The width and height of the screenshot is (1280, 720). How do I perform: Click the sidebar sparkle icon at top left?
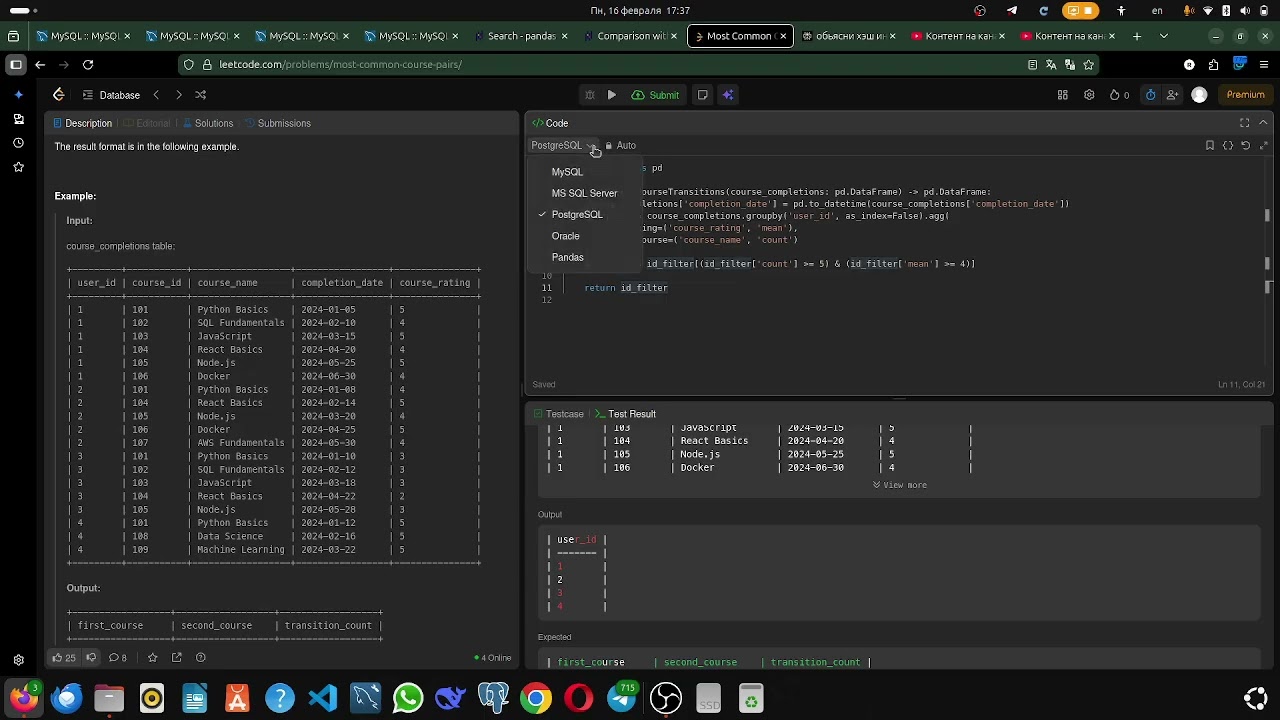click(x=18, y=95)
